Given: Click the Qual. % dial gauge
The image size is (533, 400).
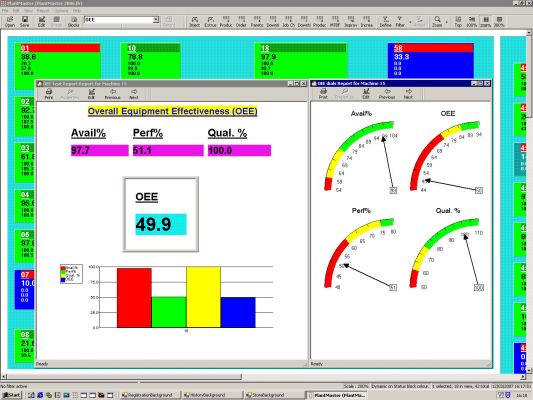Looking at the screenshot, I should point(447,253).
